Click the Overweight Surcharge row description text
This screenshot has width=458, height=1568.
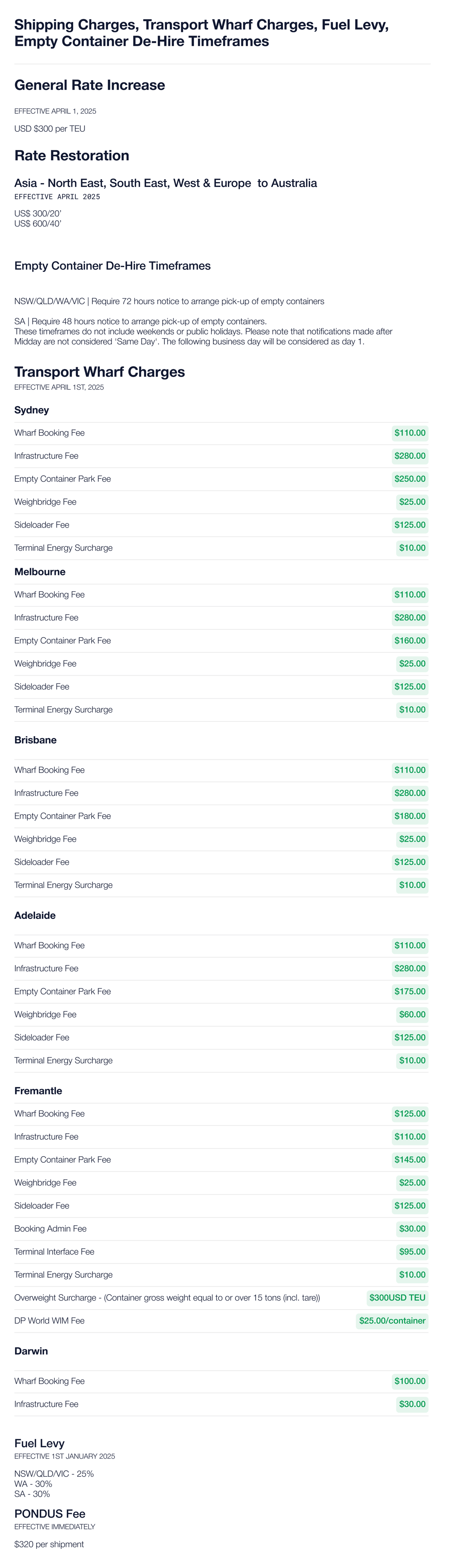167,1297
